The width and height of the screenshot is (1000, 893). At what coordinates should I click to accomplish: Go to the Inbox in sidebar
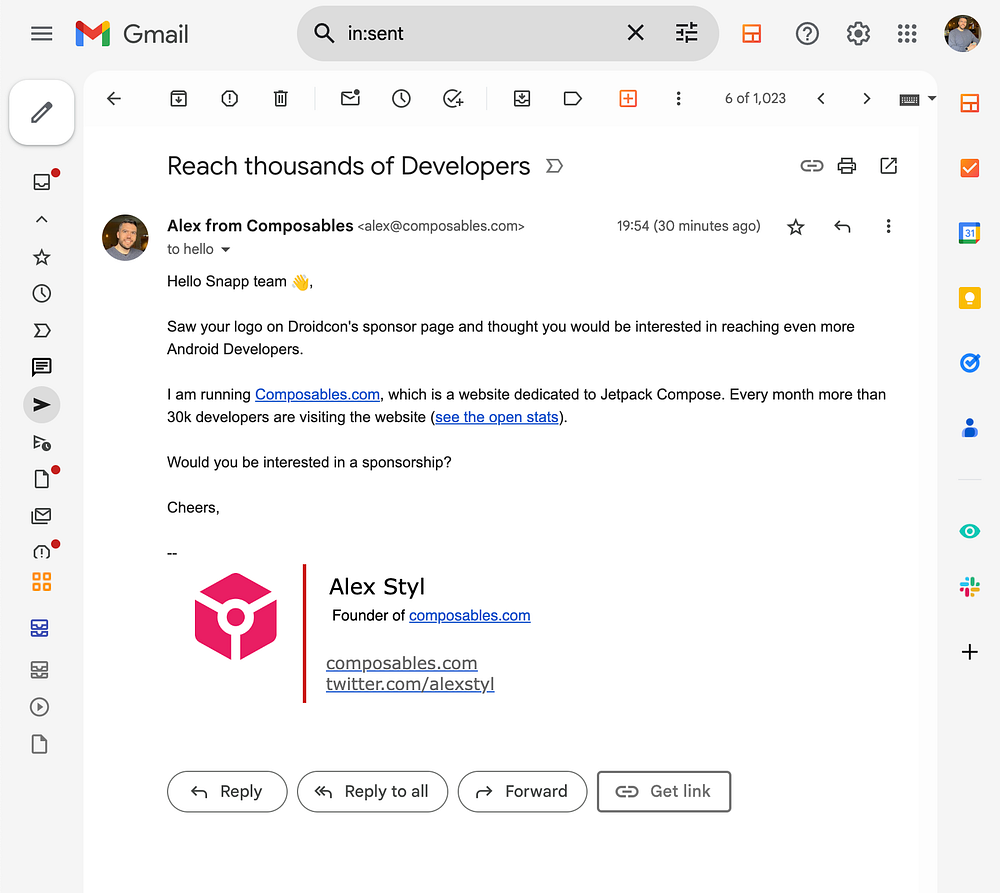(41, 182)
